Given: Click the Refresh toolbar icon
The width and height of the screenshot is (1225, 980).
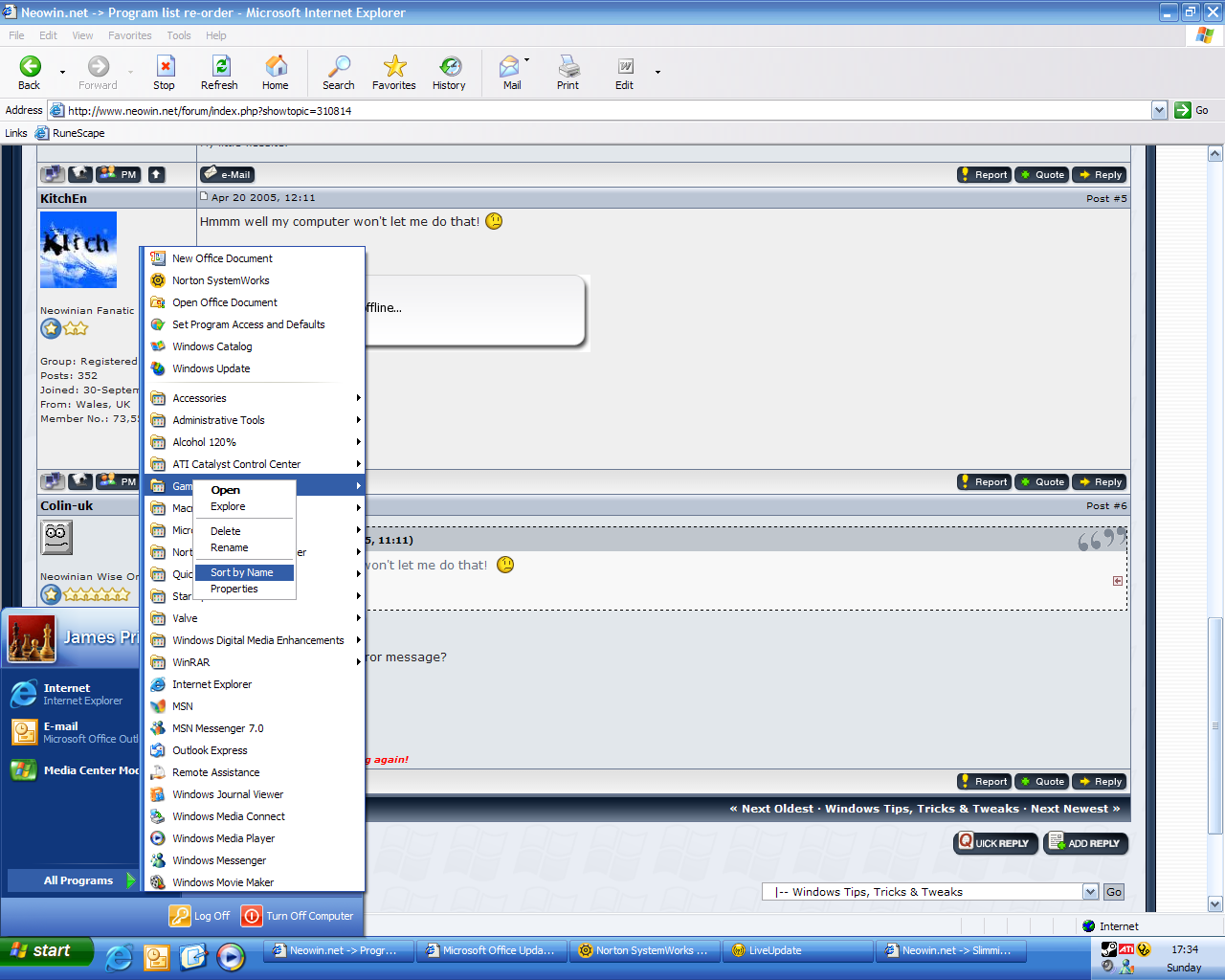Looking at the screenshot, I should [x=220, y=66].
